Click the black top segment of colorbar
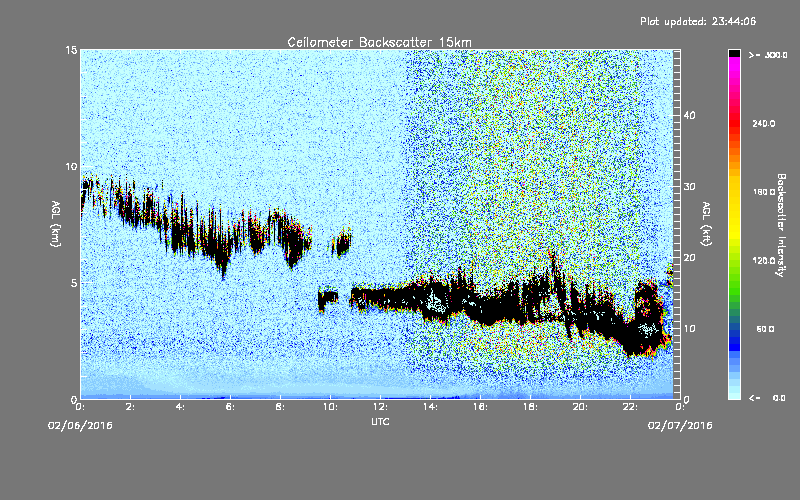 (734, 53)
